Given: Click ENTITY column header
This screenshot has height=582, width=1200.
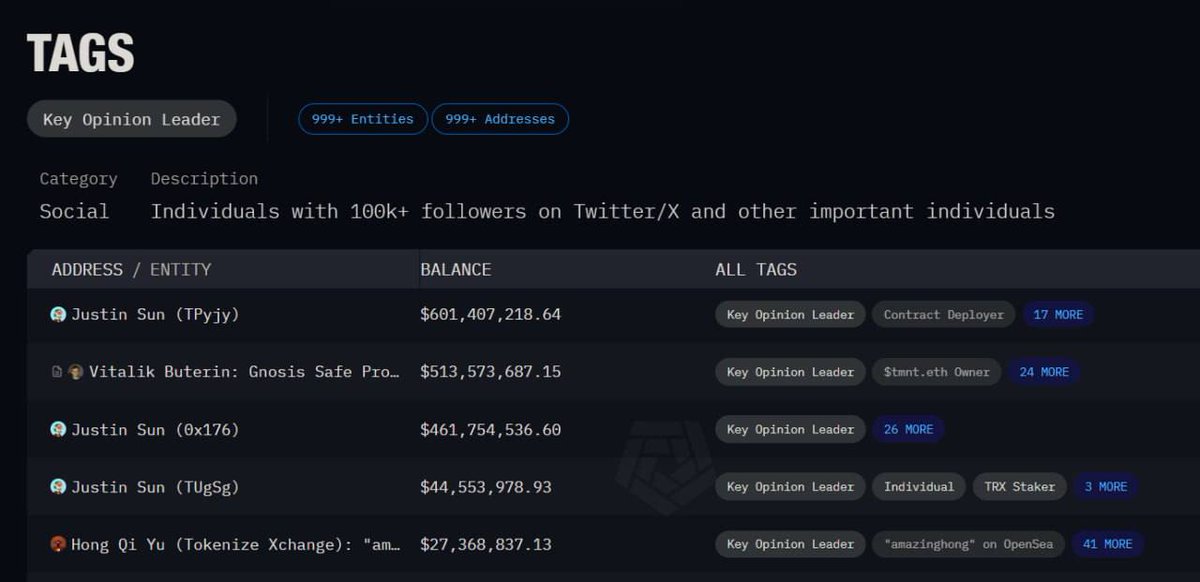Looking at the screenshot, I should [x=180, y=270].
